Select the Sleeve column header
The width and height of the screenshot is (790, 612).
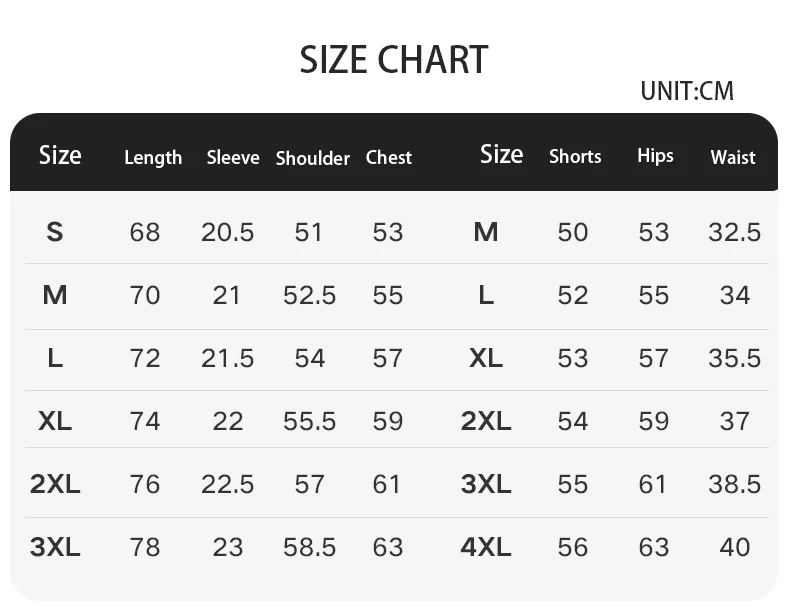233,157
